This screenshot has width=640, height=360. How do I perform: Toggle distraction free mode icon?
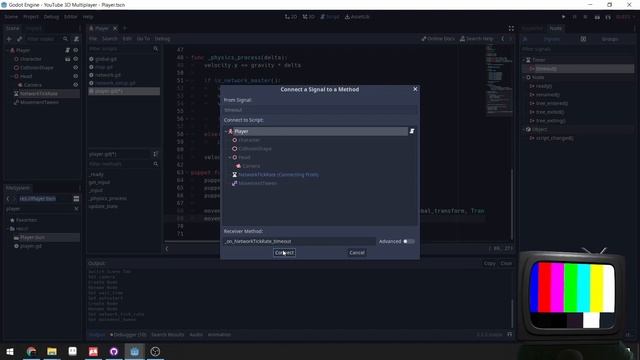coord(511,28)
